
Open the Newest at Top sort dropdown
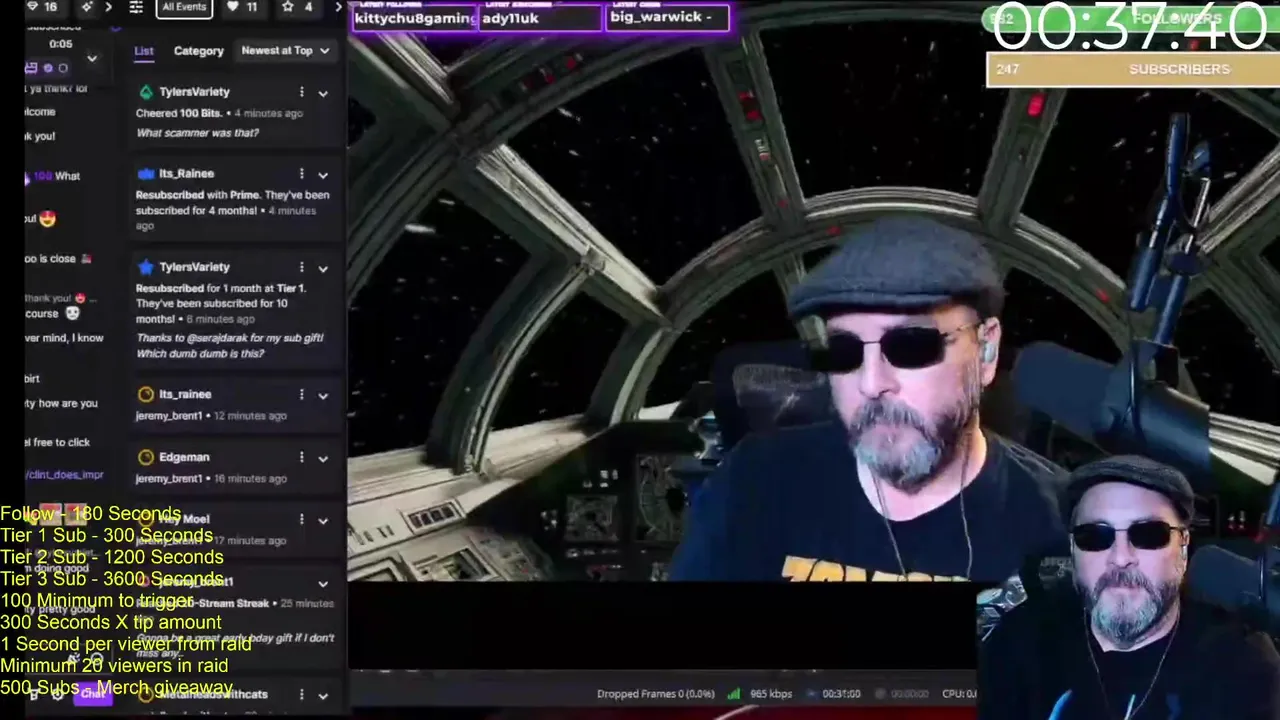pos(285,50)
